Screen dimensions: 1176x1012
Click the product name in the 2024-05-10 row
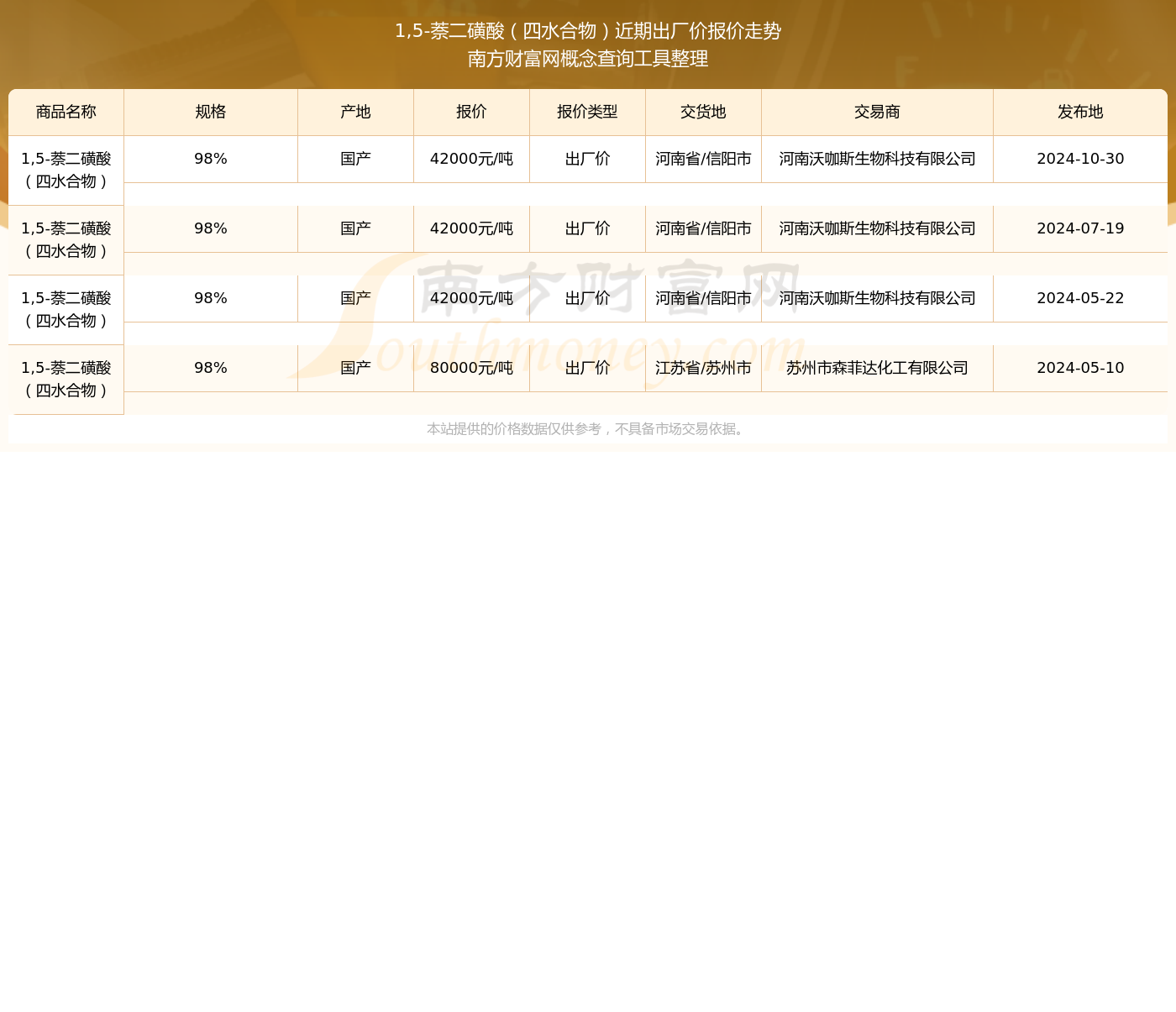(66, 380)
